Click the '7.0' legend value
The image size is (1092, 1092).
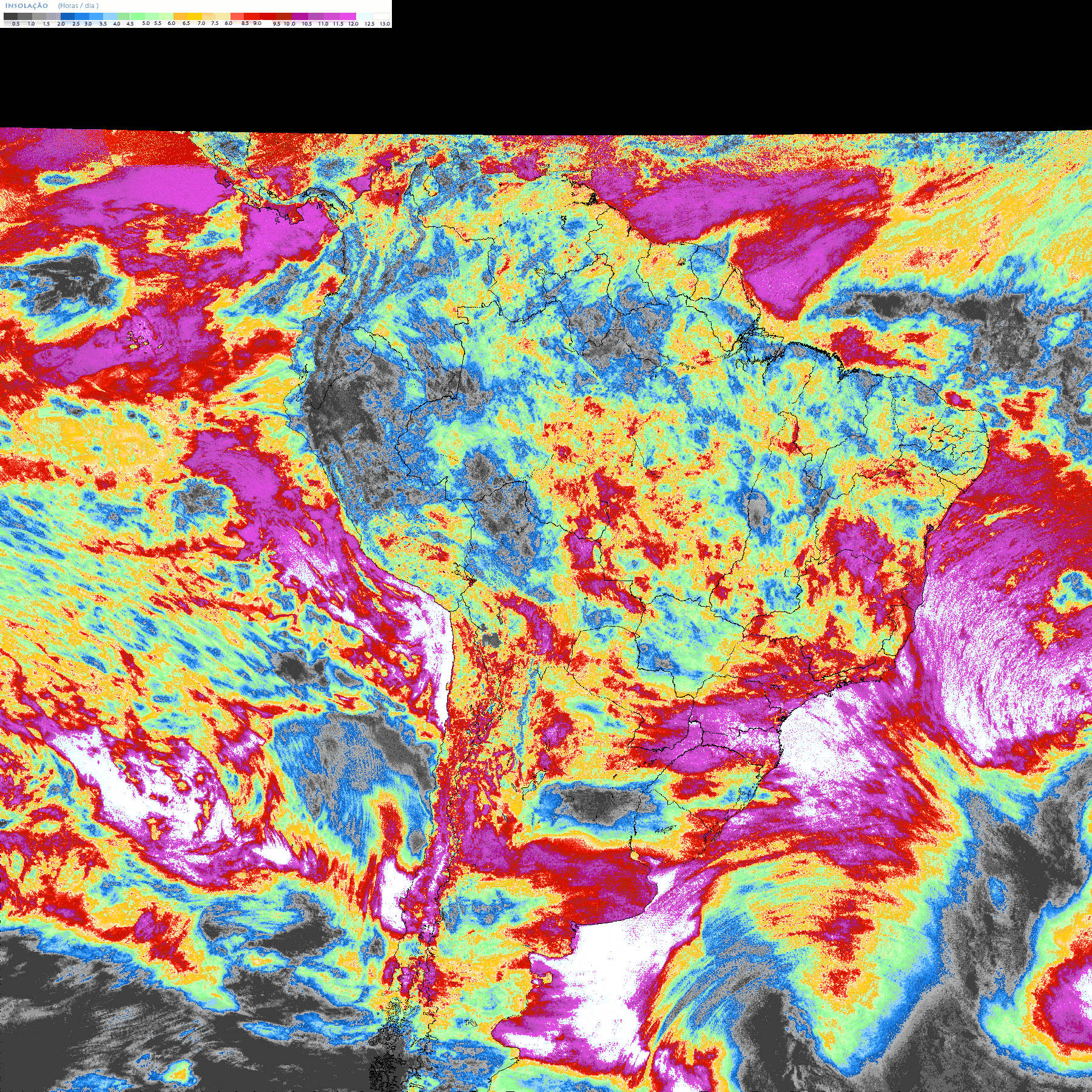pos(201,23)
